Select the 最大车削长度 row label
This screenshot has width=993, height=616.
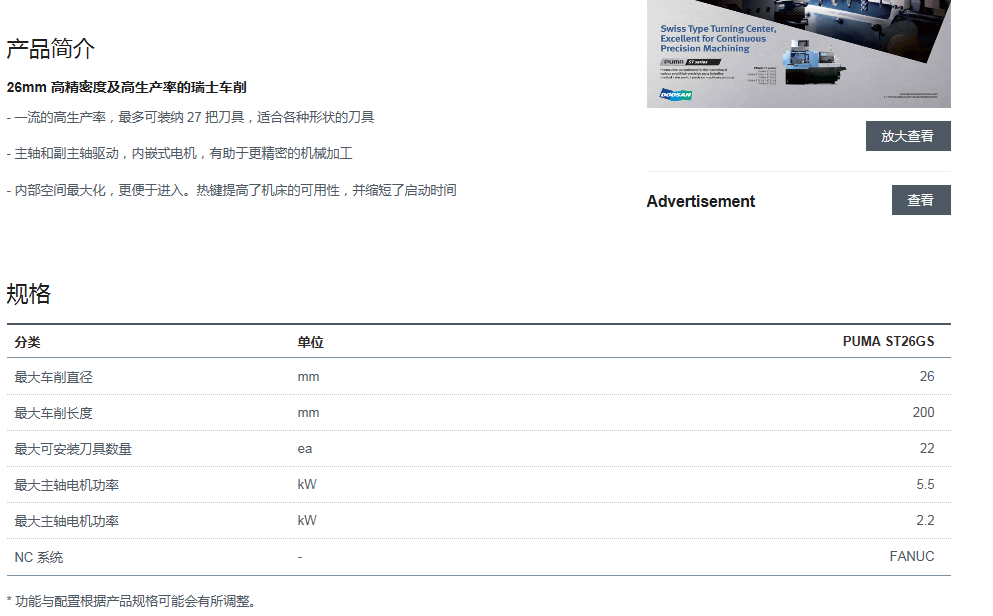(x=54, y=413)
